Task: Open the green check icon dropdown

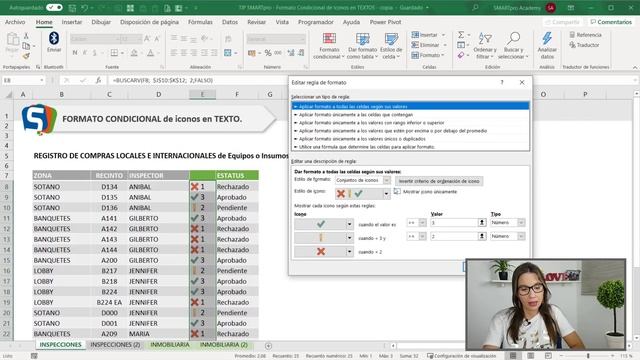Action: pyautogui.click(x=349, y=224)
